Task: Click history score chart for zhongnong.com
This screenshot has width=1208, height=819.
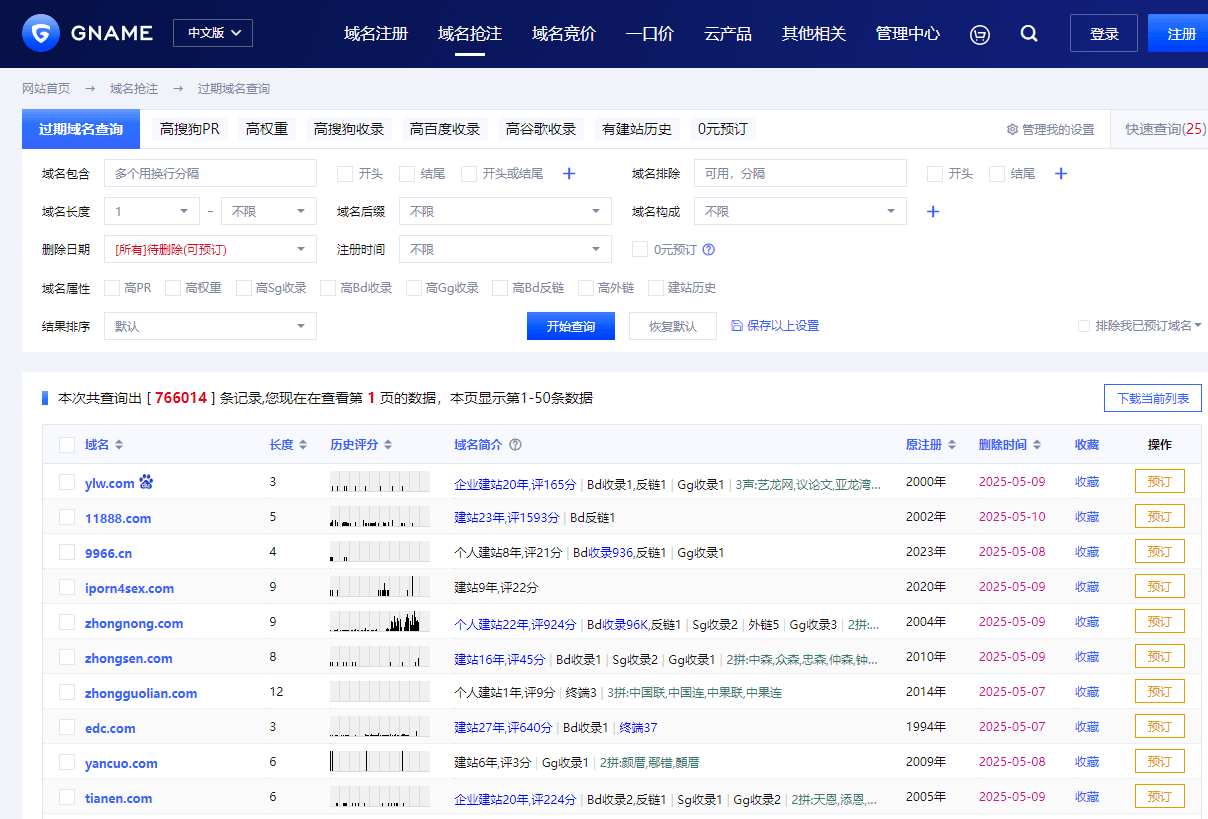Action: pyautogui.click(x=380, y=622)
